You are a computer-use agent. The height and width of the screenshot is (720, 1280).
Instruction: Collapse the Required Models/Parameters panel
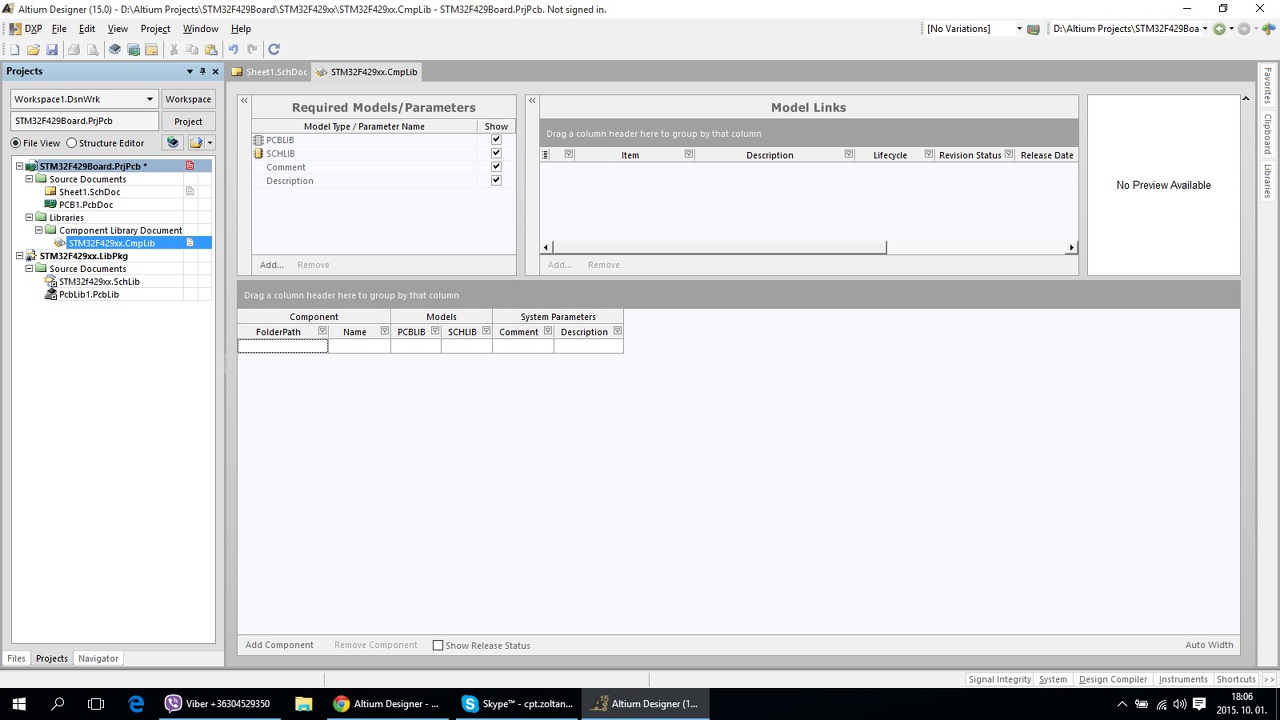pyautogui.click(x=244, y=101)
